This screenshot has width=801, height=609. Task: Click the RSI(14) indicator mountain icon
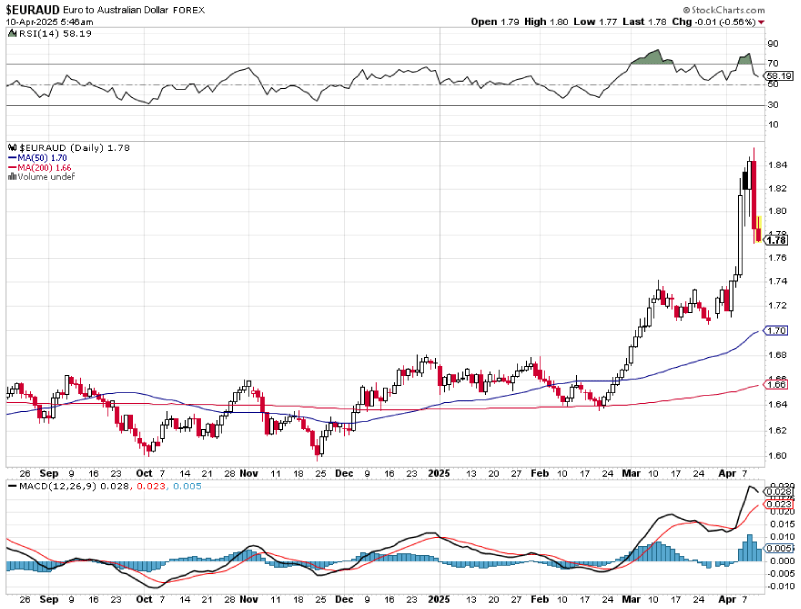coord(11,33)
